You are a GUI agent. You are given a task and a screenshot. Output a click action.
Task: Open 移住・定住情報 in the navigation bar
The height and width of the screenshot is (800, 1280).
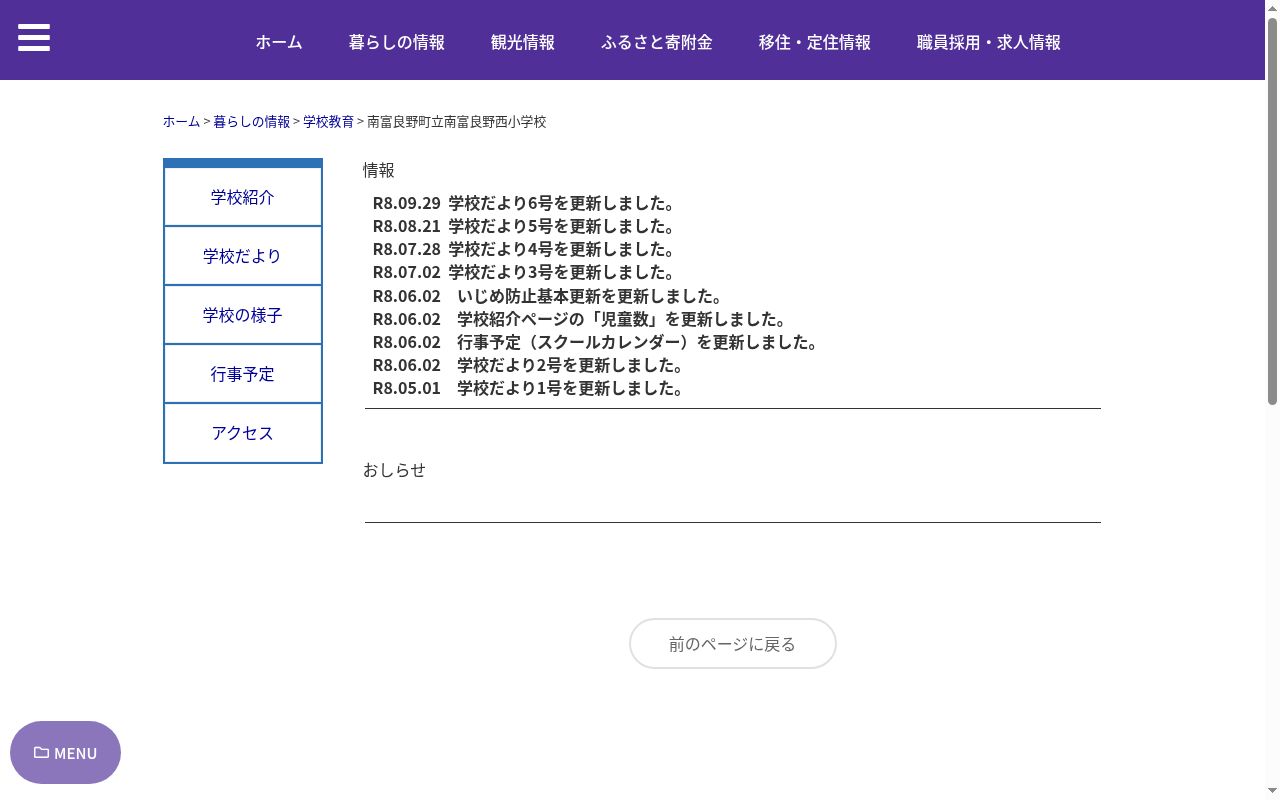(815, 42)
